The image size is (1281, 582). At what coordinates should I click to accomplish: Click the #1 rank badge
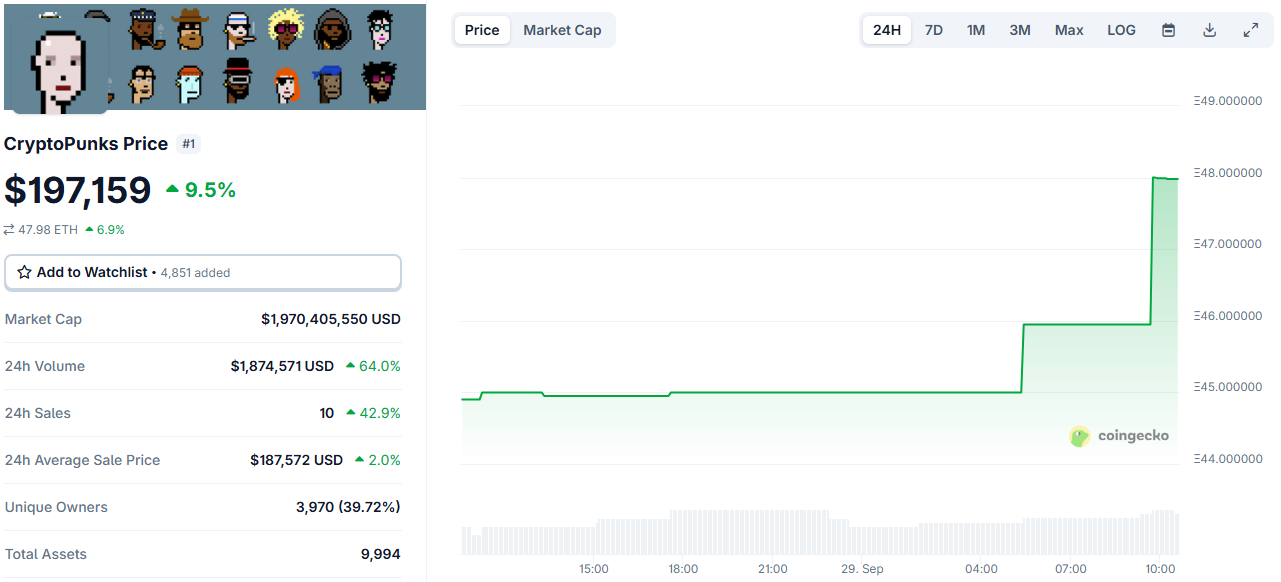188,144
